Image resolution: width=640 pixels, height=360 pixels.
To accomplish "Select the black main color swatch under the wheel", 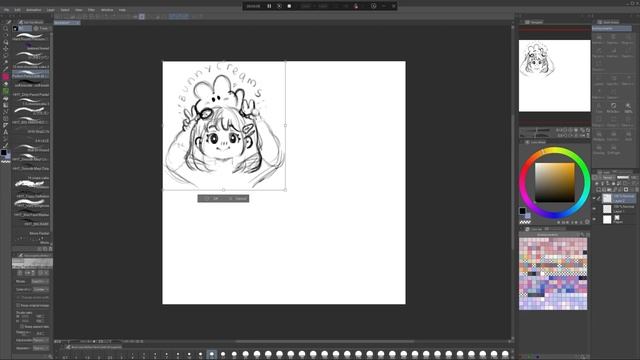I will click(522, 211).
